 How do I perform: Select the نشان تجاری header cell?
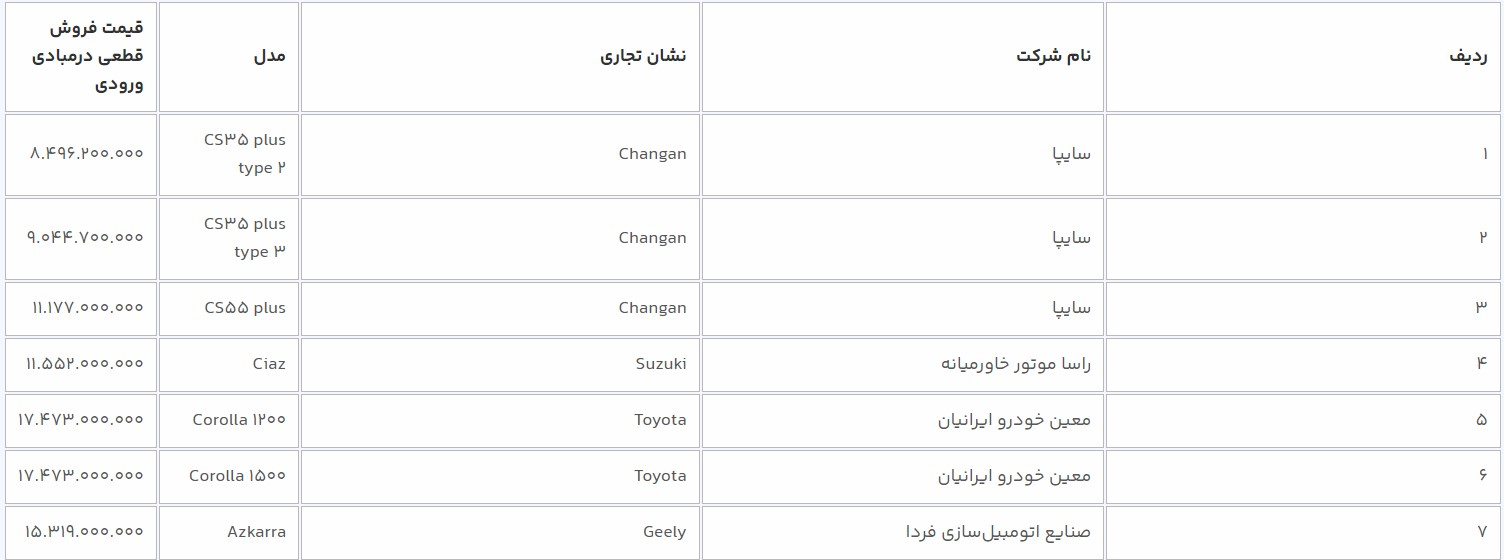[x=643, y=56]
